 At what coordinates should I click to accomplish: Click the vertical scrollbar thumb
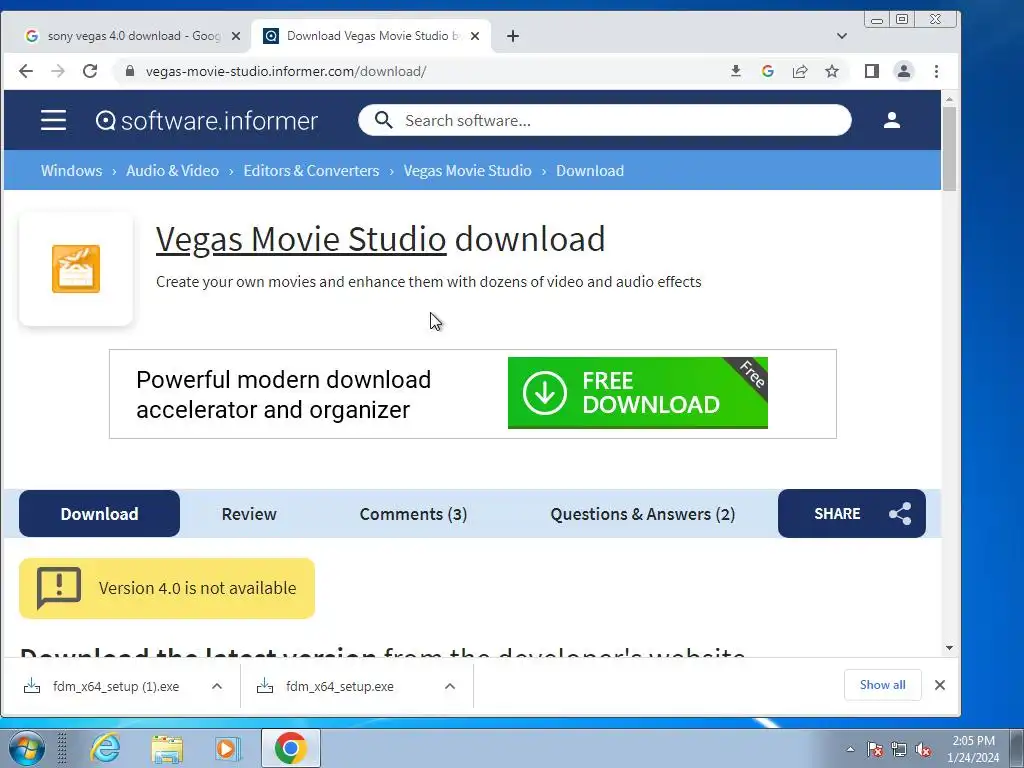point(950,149)
